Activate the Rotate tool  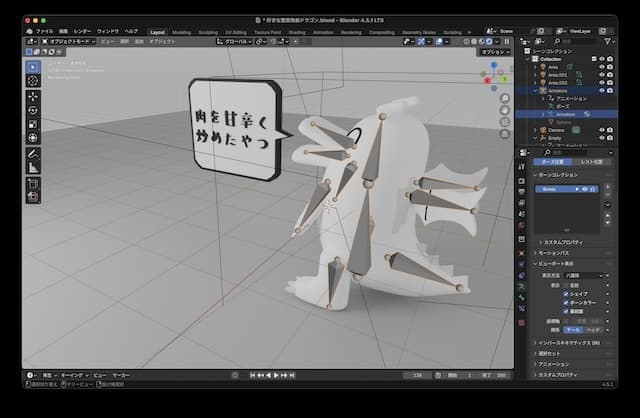32,110
